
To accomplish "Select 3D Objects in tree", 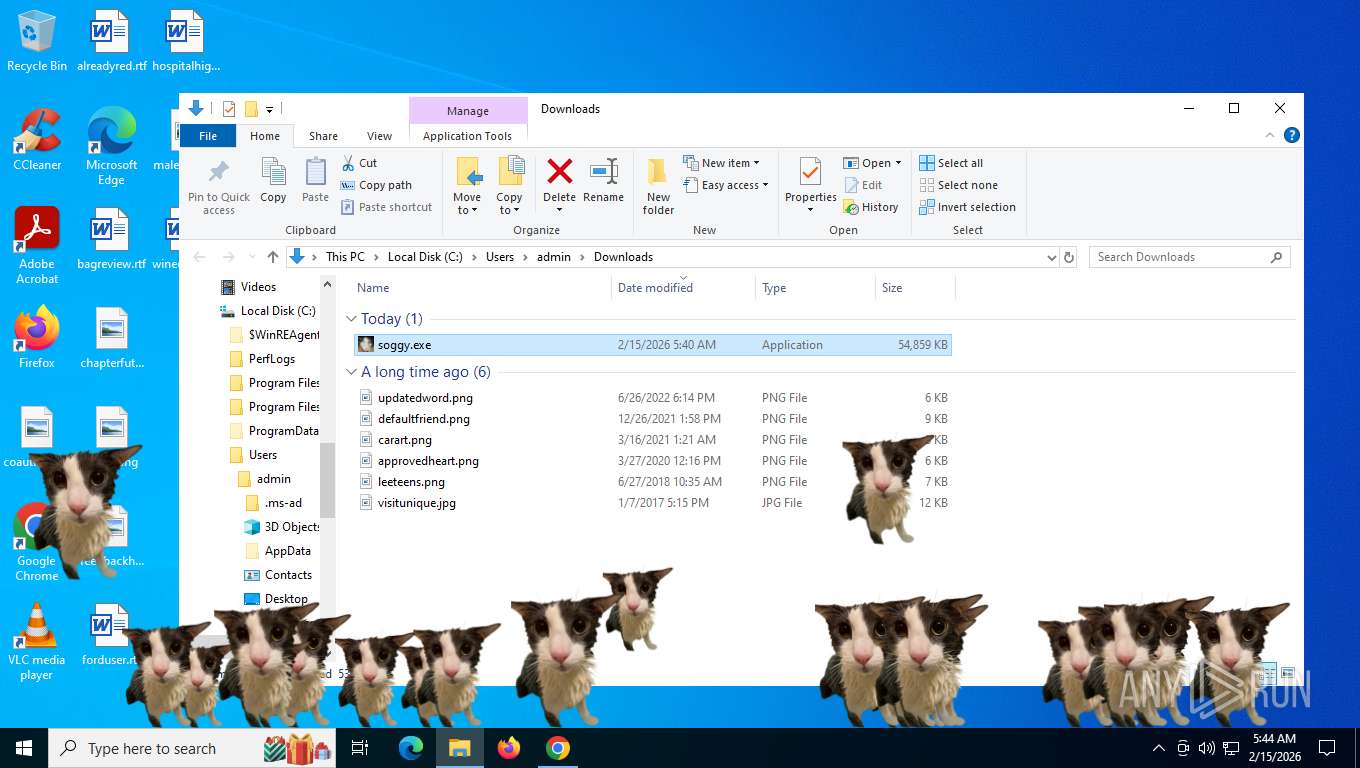I will pyautogui.click(x=292, y=527).
